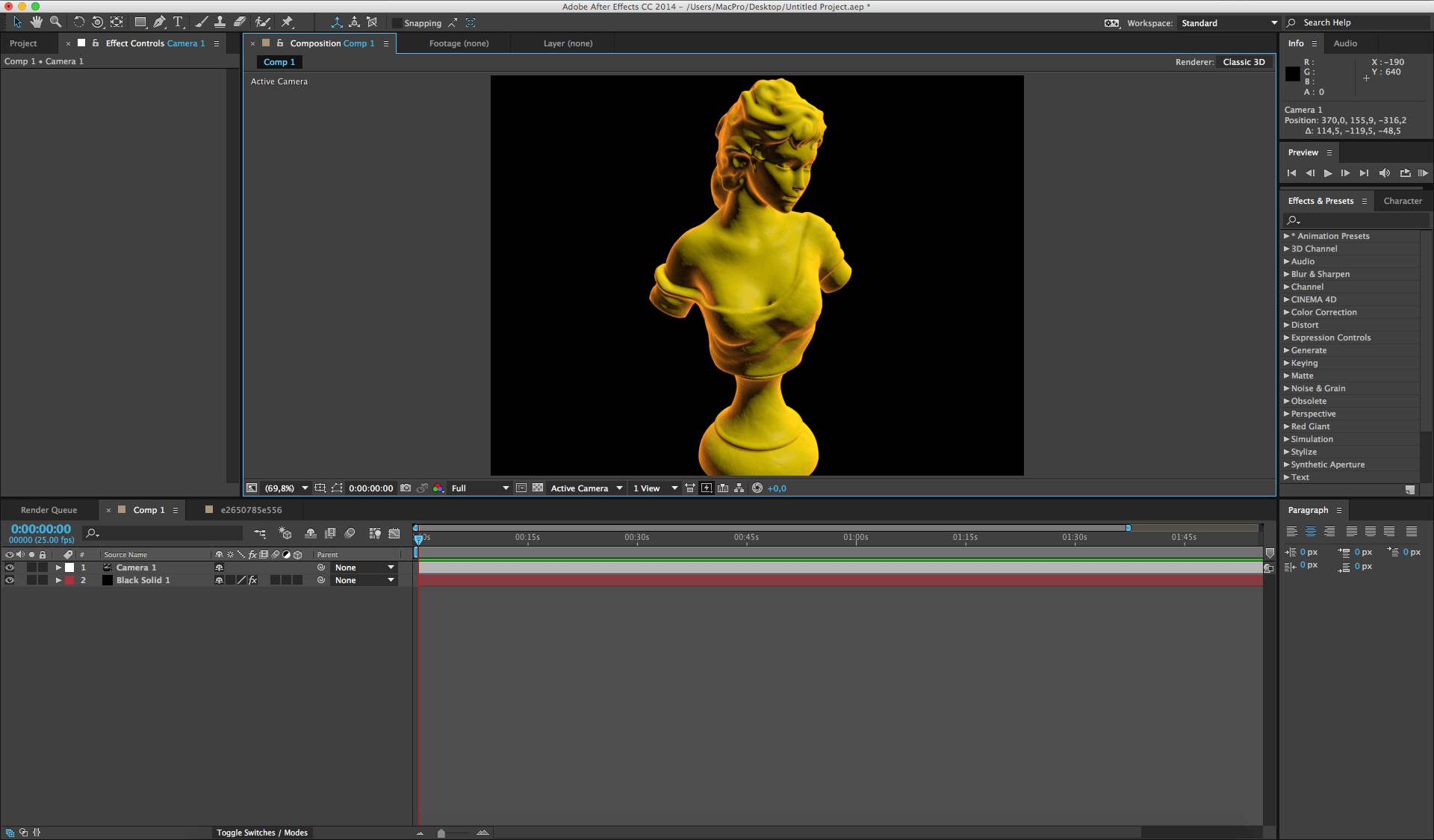Open Camera 1 parent dropdown
The image size is (1434, 840).
[364, 567]
